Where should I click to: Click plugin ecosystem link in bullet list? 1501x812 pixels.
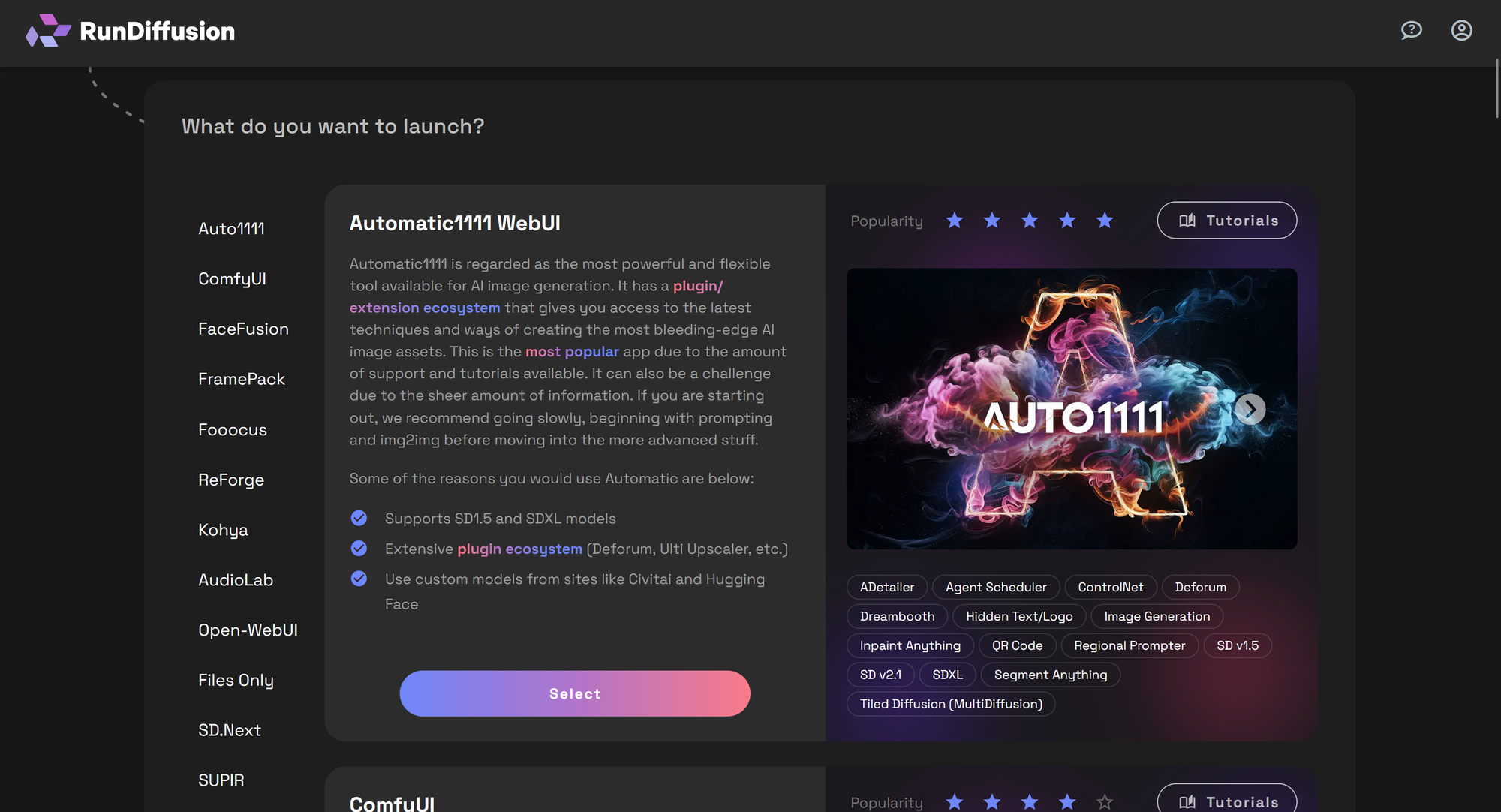tap(519, 549)
